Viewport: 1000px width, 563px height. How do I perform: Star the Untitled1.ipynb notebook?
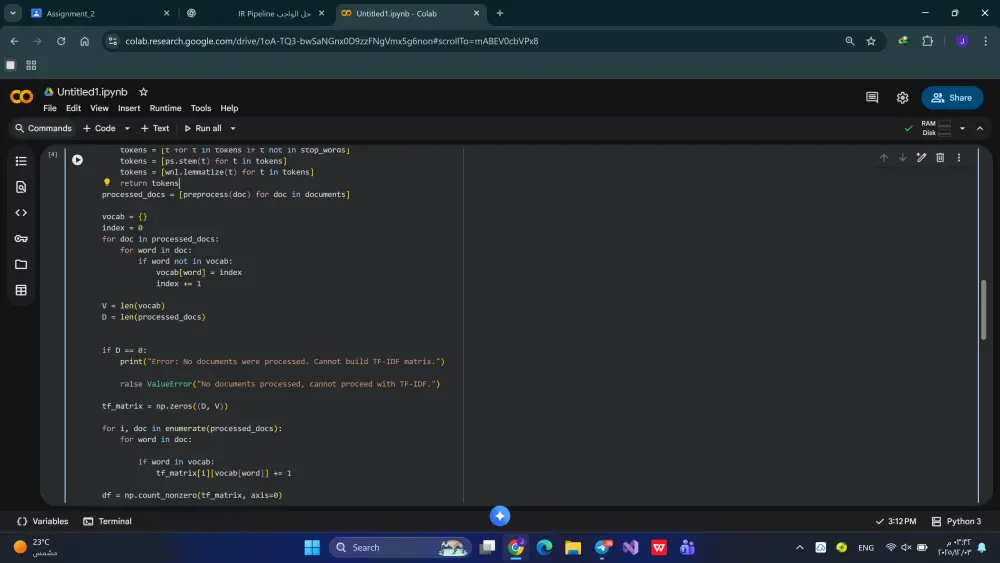(x=143, y=92)
